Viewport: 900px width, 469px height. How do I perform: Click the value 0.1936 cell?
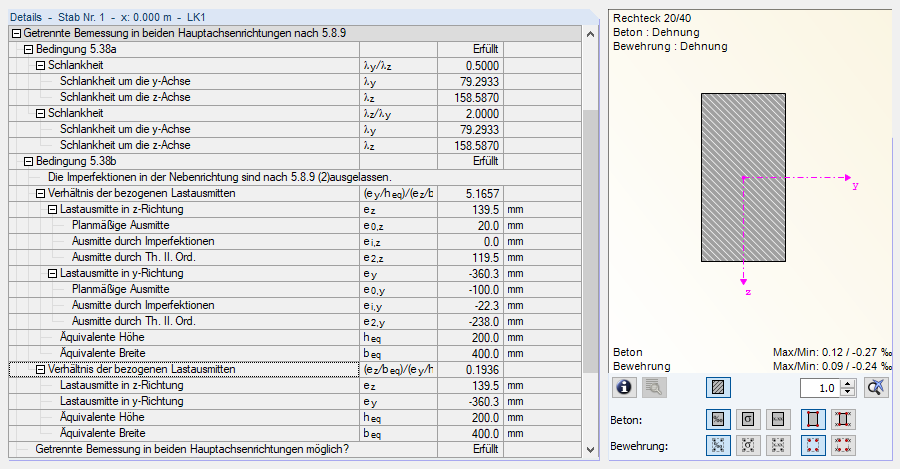(x=470, y=370)
